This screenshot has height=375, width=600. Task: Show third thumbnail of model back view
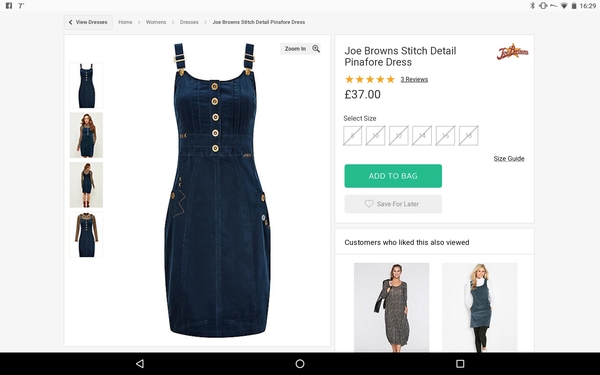click(86, 185)
